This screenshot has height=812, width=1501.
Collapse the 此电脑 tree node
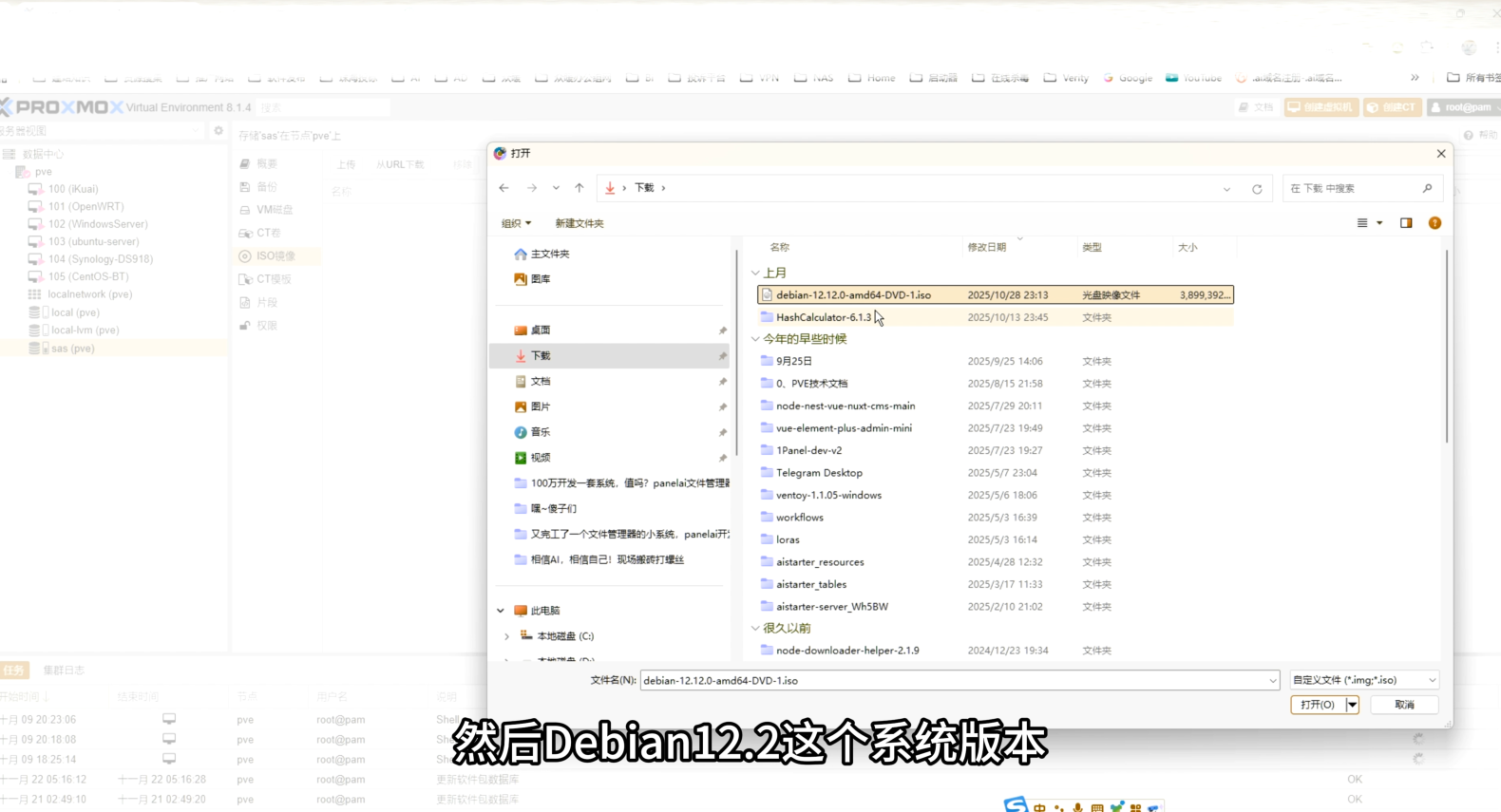click(x=501, y=611)
